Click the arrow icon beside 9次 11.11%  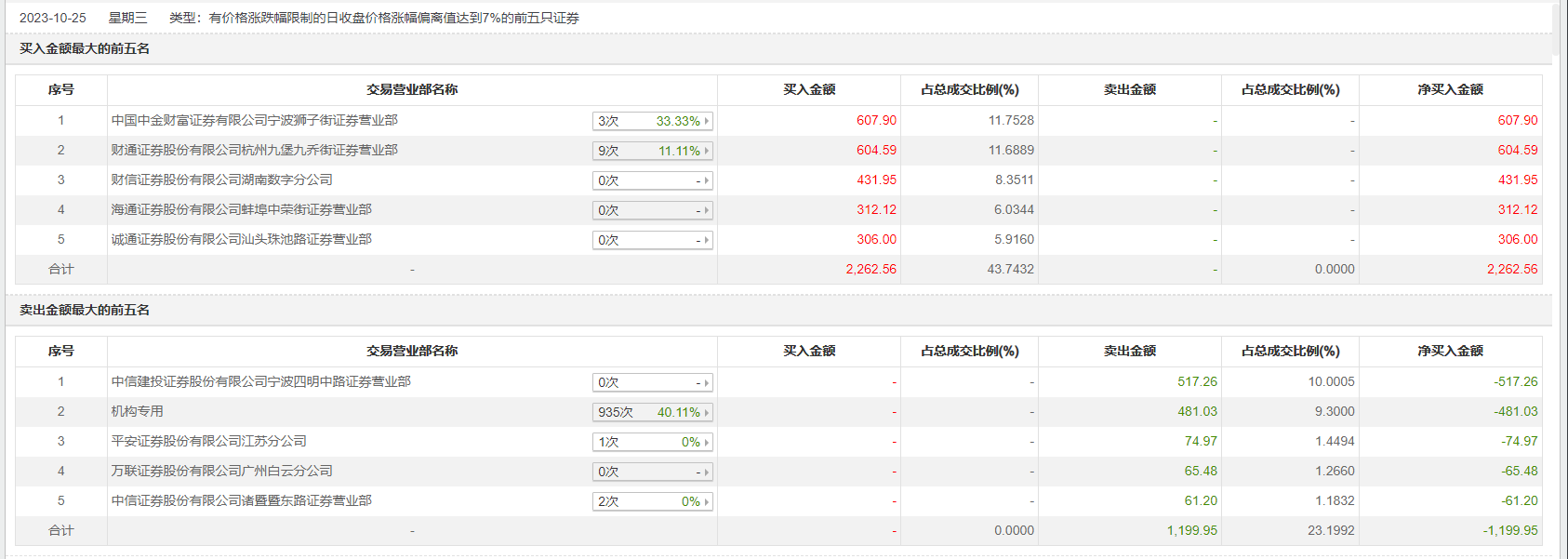tap(707, 151)
